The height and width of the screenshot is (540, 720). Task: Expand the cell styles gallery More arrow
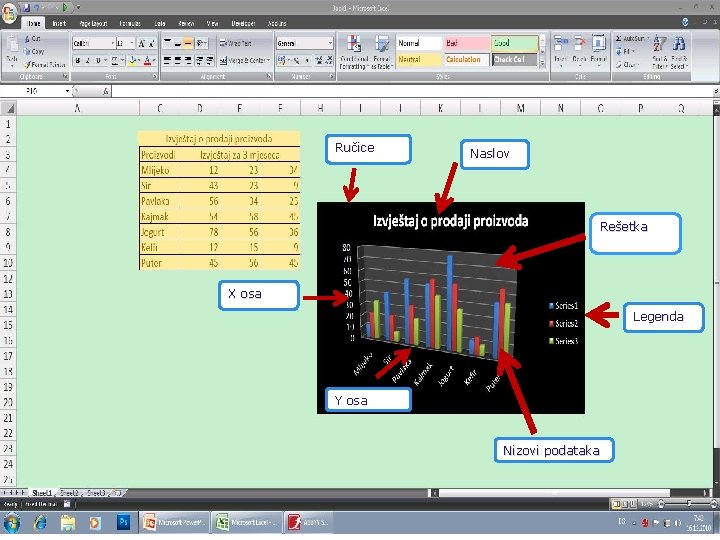coord(542,64)
